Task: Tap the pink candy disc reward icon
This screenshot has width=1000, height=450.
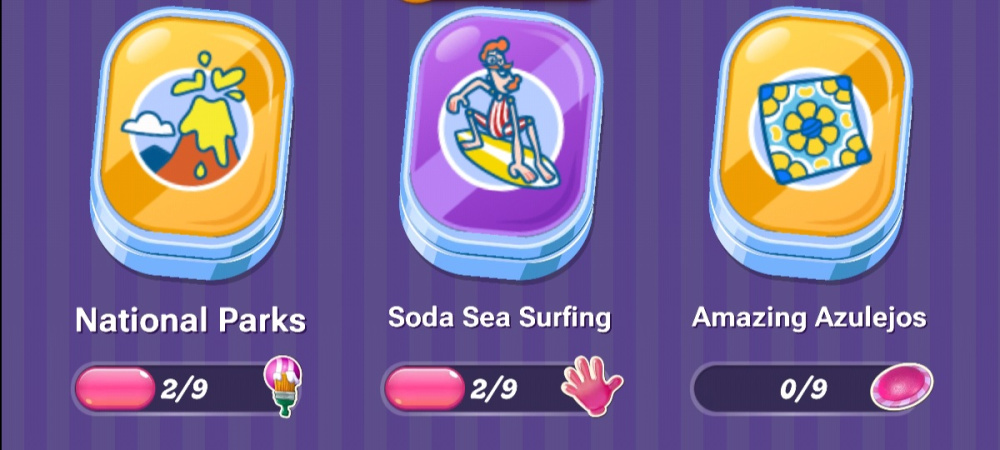Action: 902,386
